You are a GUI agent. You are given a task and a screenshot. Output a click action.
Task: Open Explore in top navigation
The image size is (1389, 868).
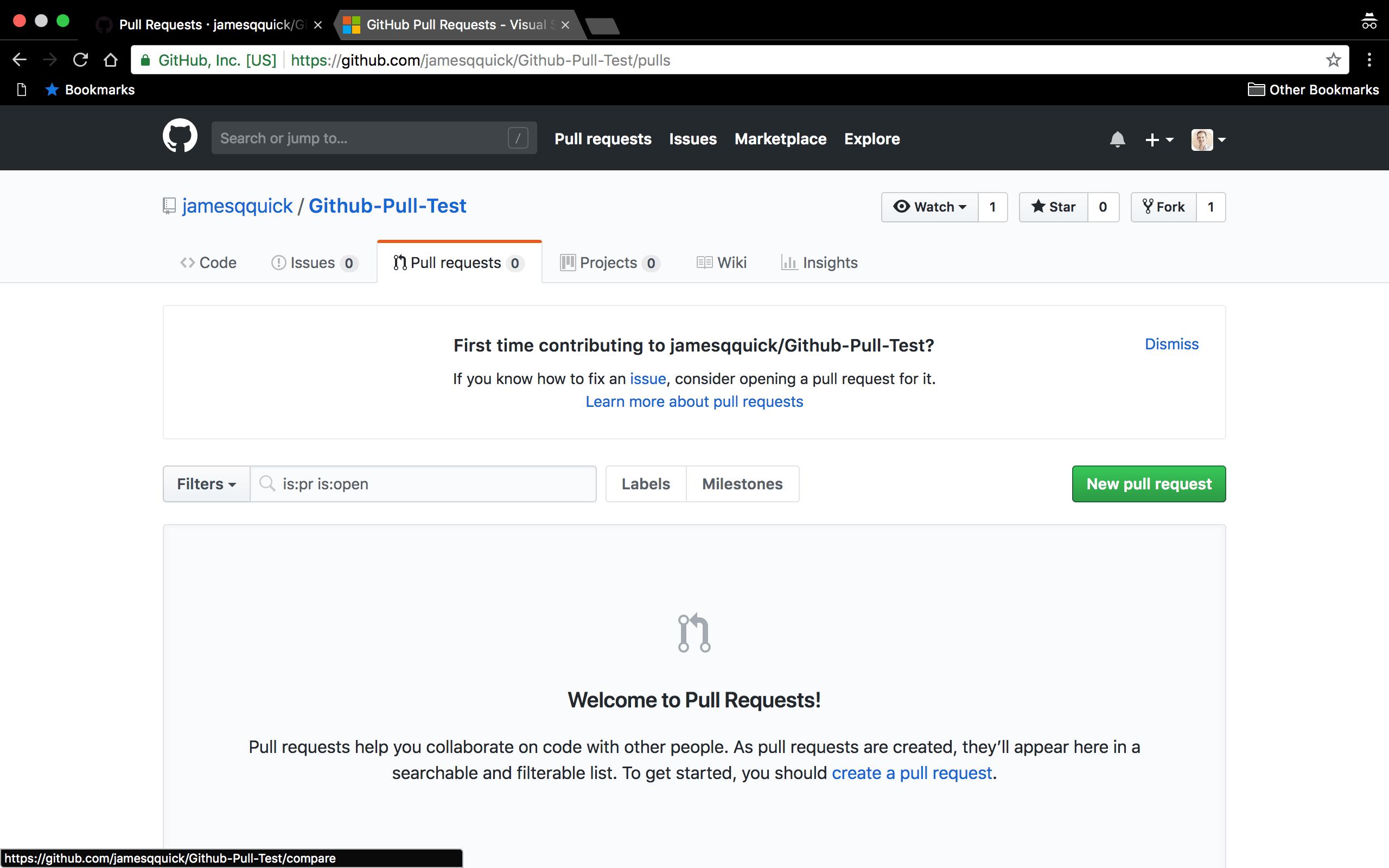[871, 139]
